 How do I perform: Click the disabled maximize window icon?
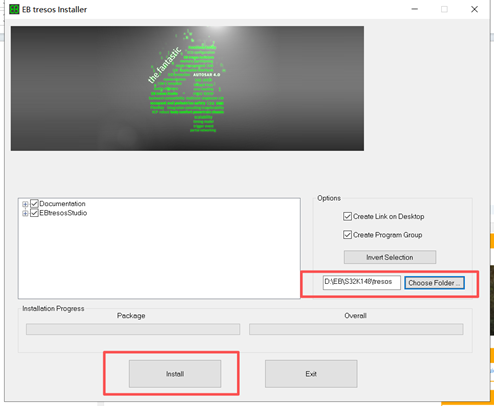point(444,9)
